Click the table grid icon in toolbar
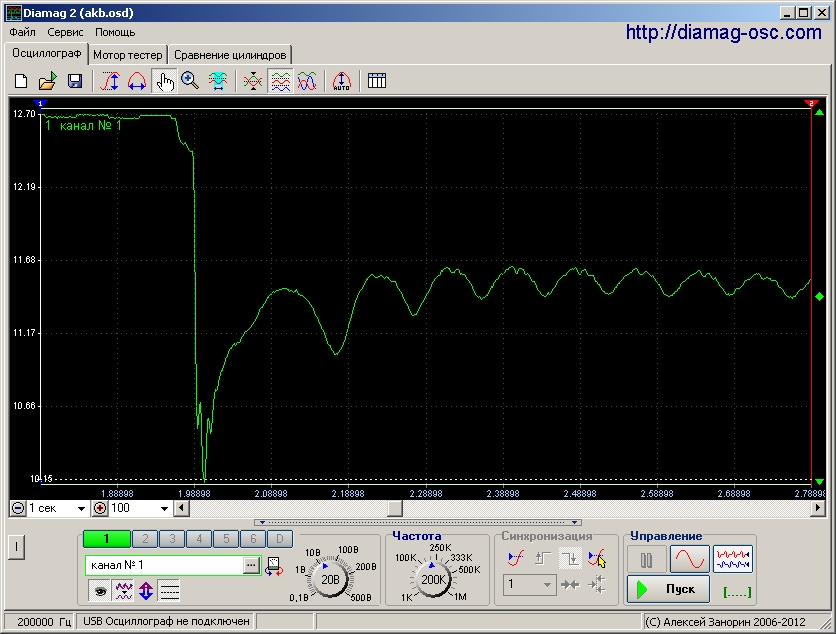This screenshot has height=634, width=836. click(377, 81)
